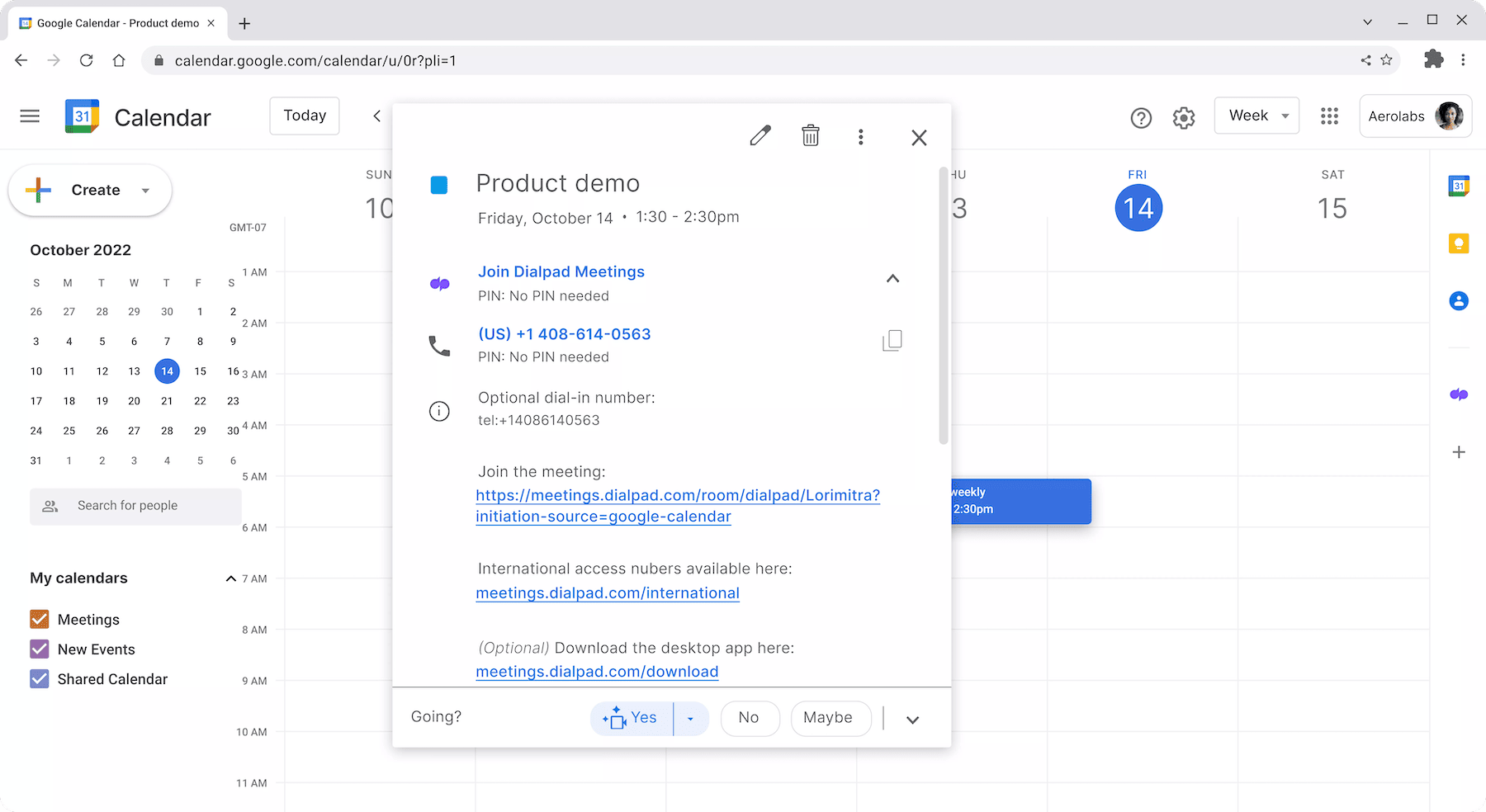
Task: Open more options for the event
Action: [861, 136]
